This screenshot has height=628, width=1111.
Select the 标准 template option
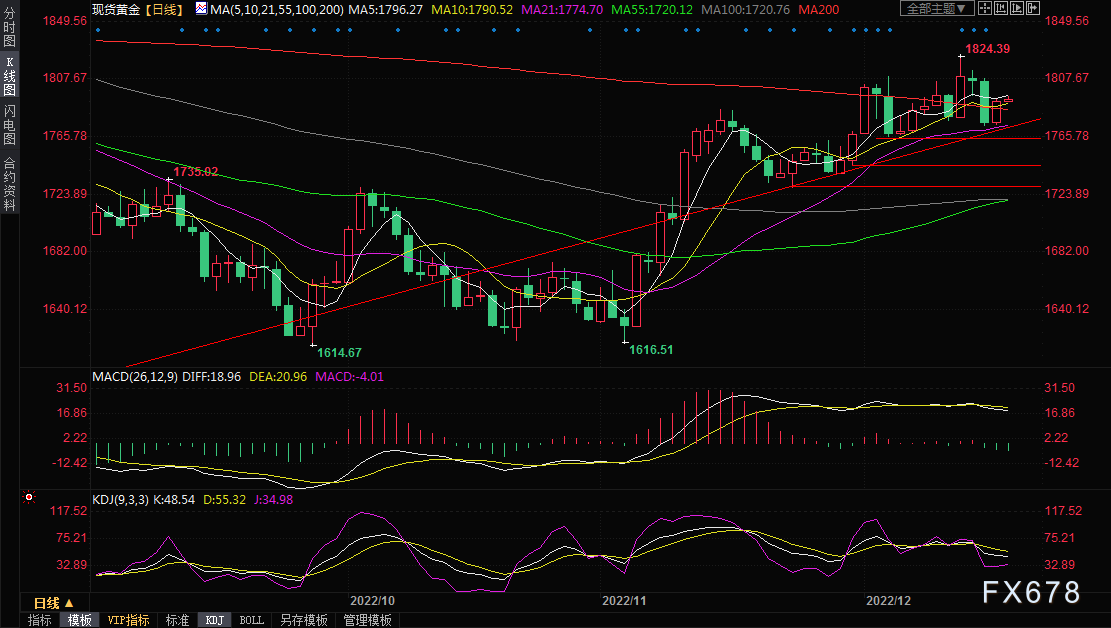pyautogui.click(x=177, y=620)
